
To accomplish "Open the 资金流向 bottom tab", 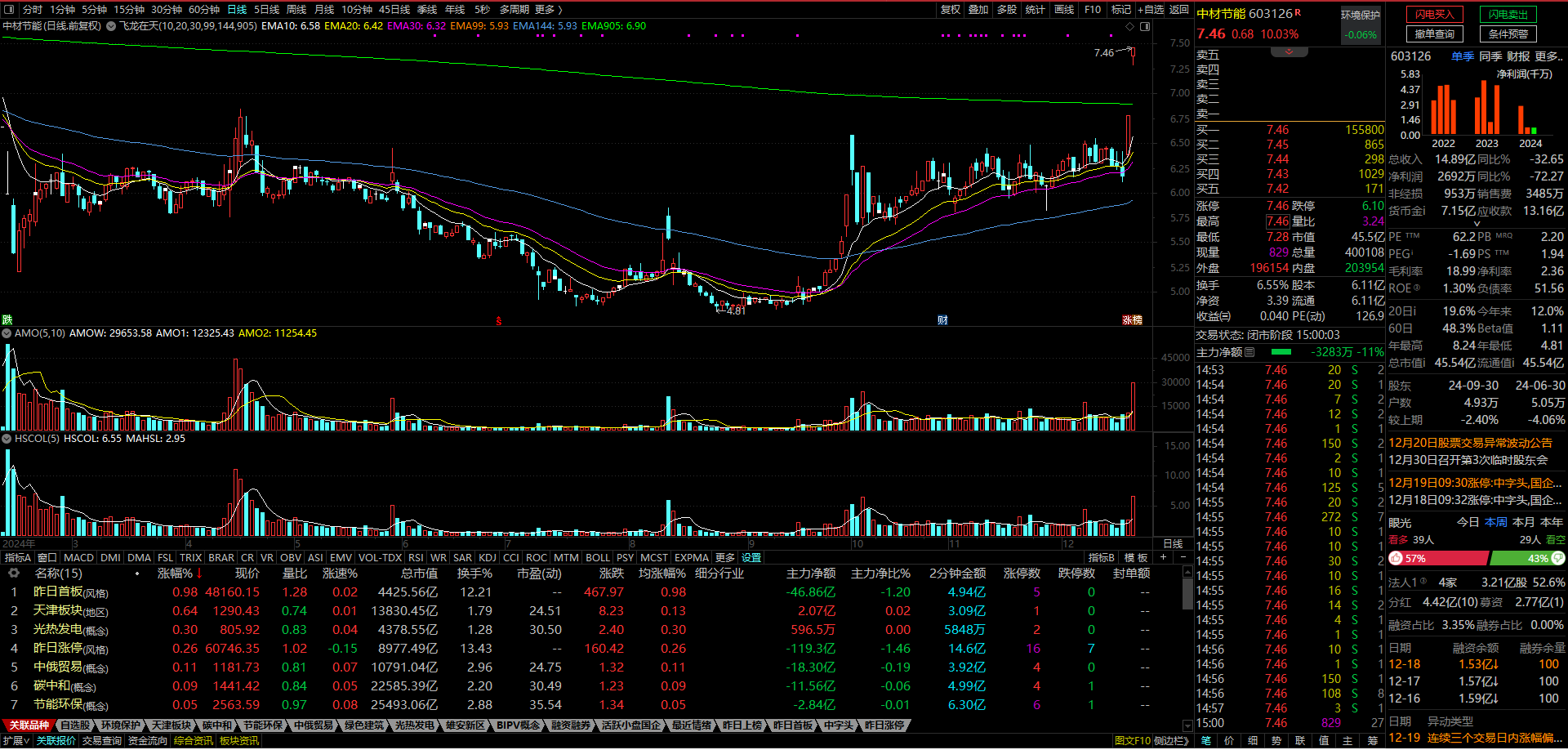I will pos(148,741).
